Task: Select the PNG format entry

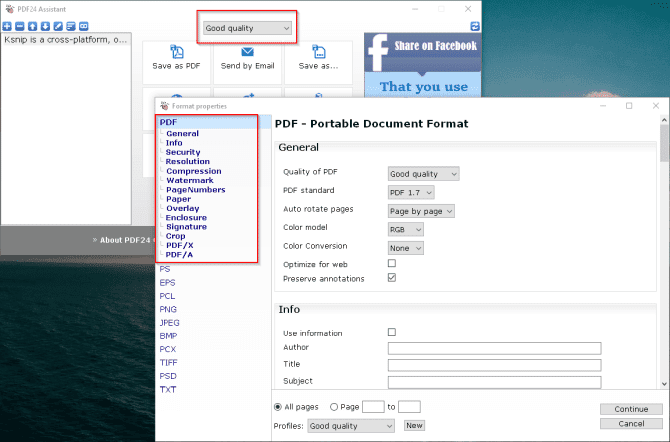Action: [x=168, y=309]
